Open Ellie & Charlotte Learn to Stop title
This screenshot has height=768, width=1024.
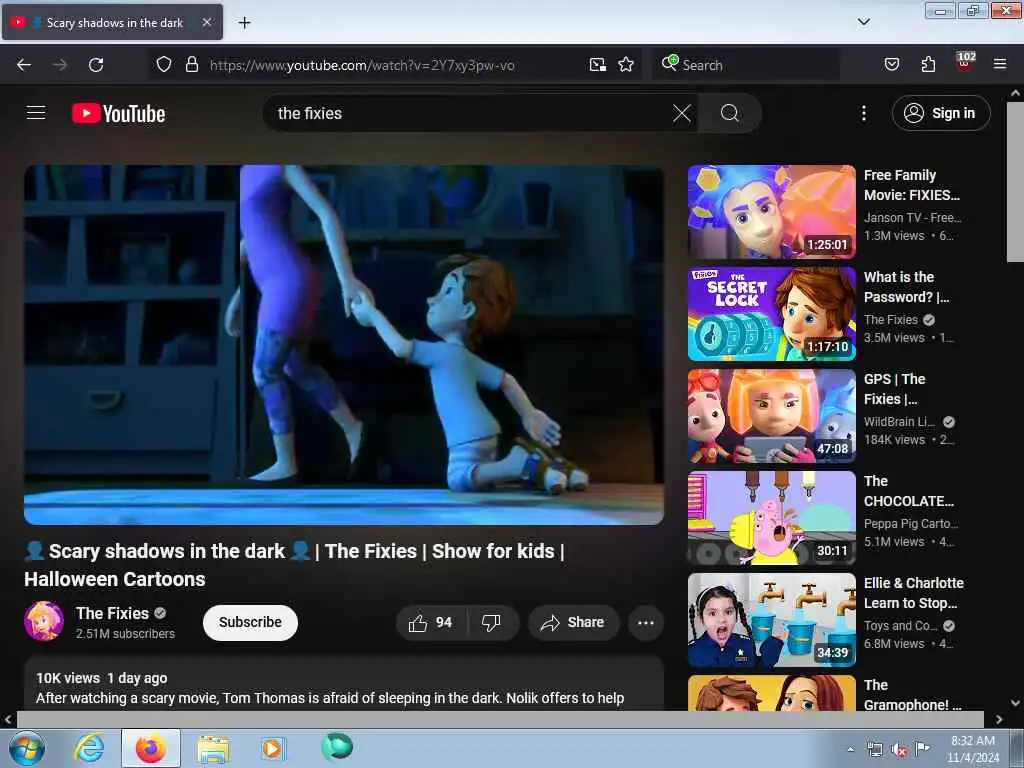click(x=914, y=592)
